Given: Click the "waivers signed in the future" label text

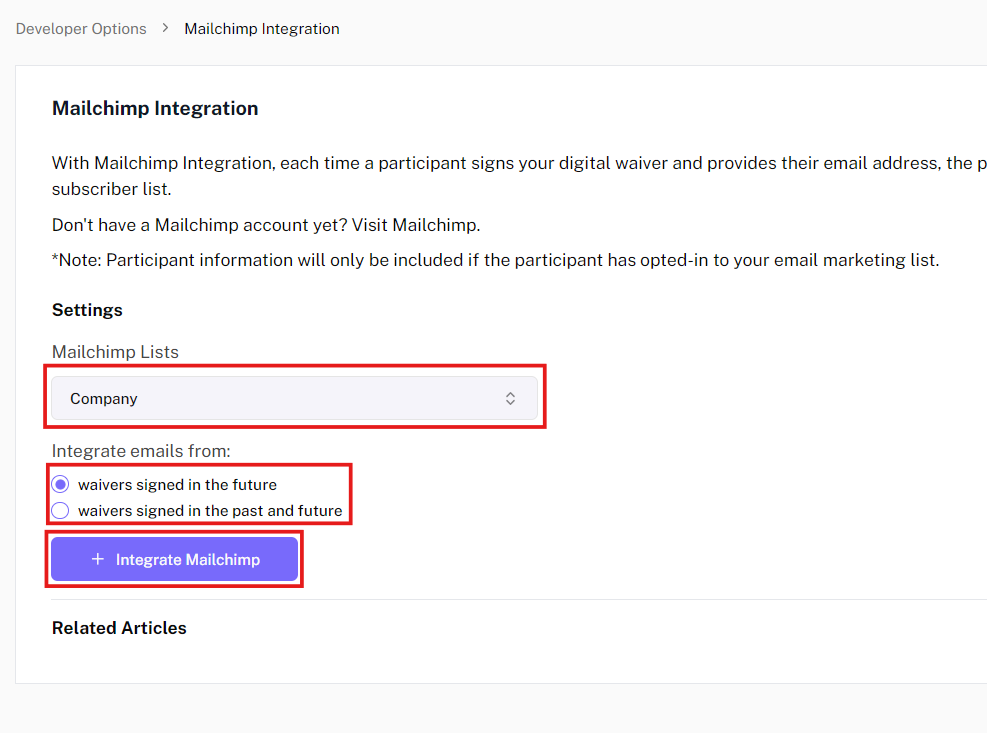Looking at the screenshot, I should [x=177, y=485].
